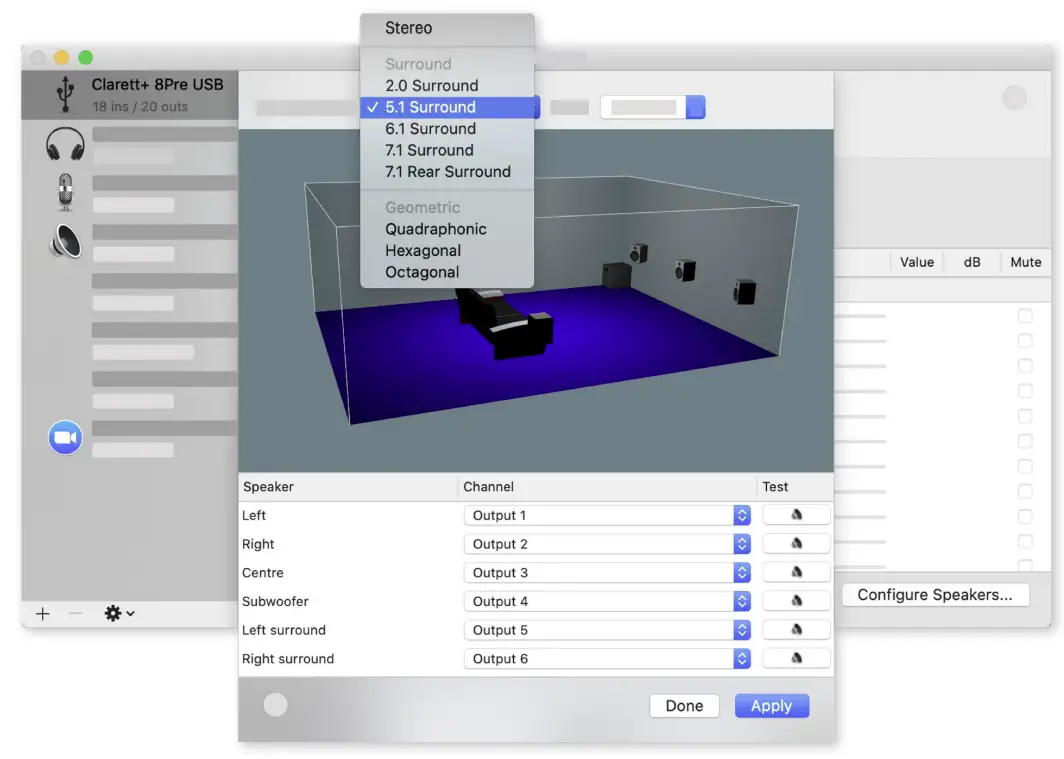Click the green zoom window button
Viewport: 1064px width, 759px height.
pyautogui.click(x=86, y=58)
